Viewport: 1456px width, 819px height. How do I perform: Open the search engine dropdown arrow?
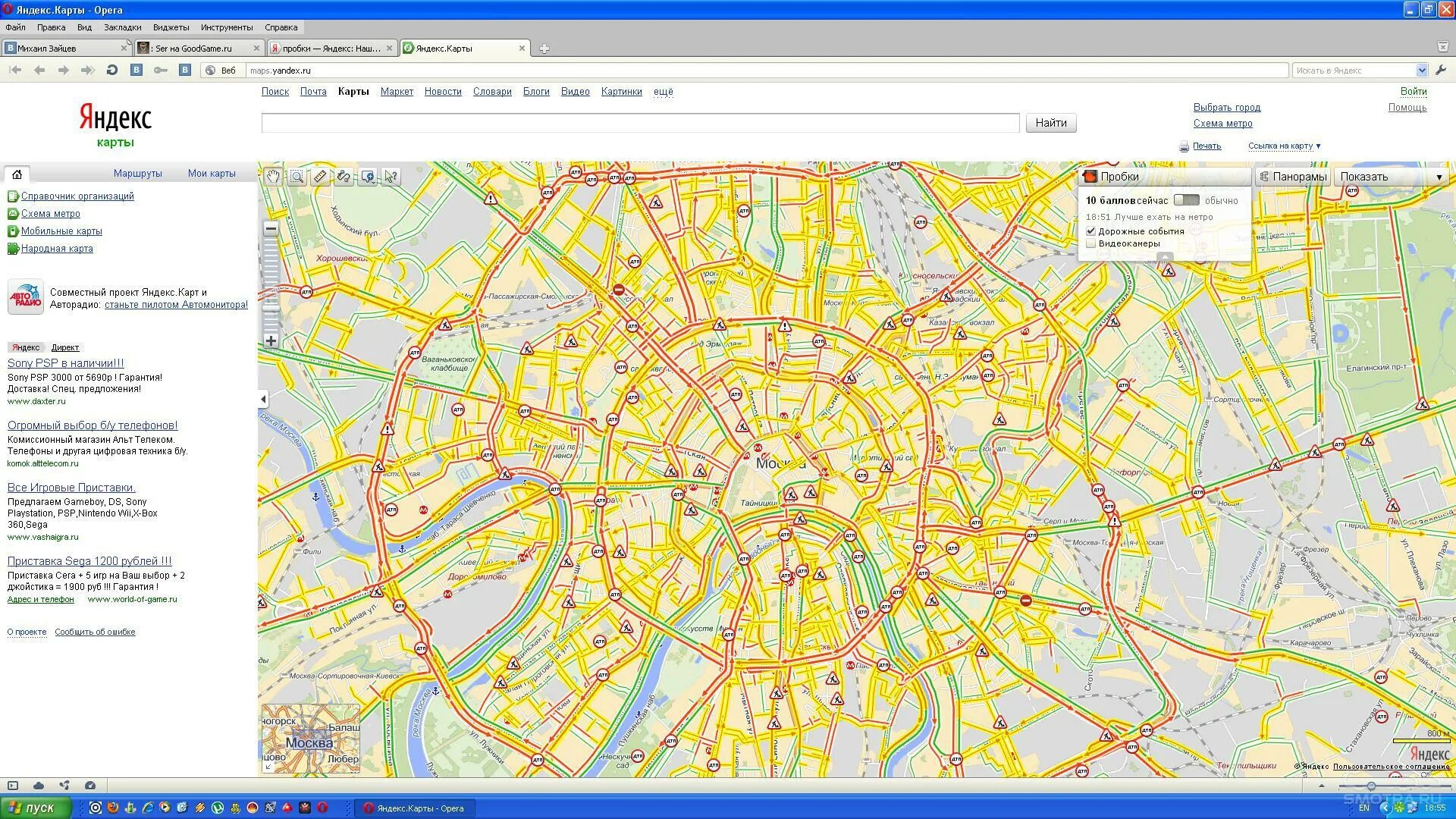point(1422,70)
